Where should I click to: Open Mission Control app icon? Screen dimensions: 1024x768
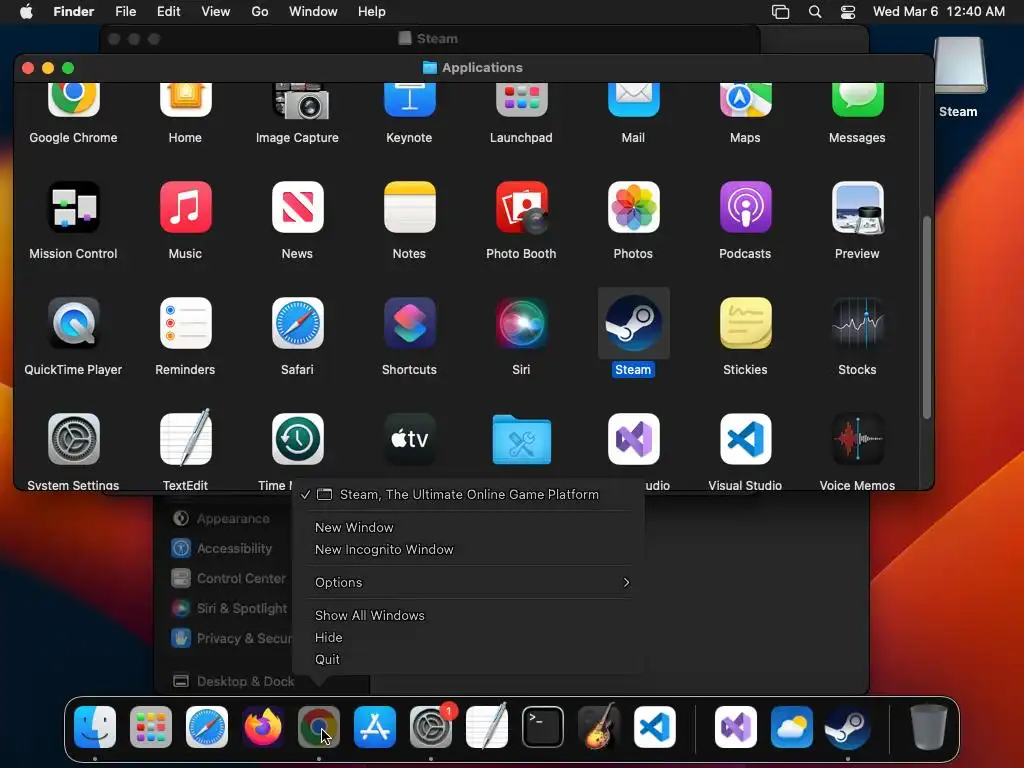(x=73, y=207)
